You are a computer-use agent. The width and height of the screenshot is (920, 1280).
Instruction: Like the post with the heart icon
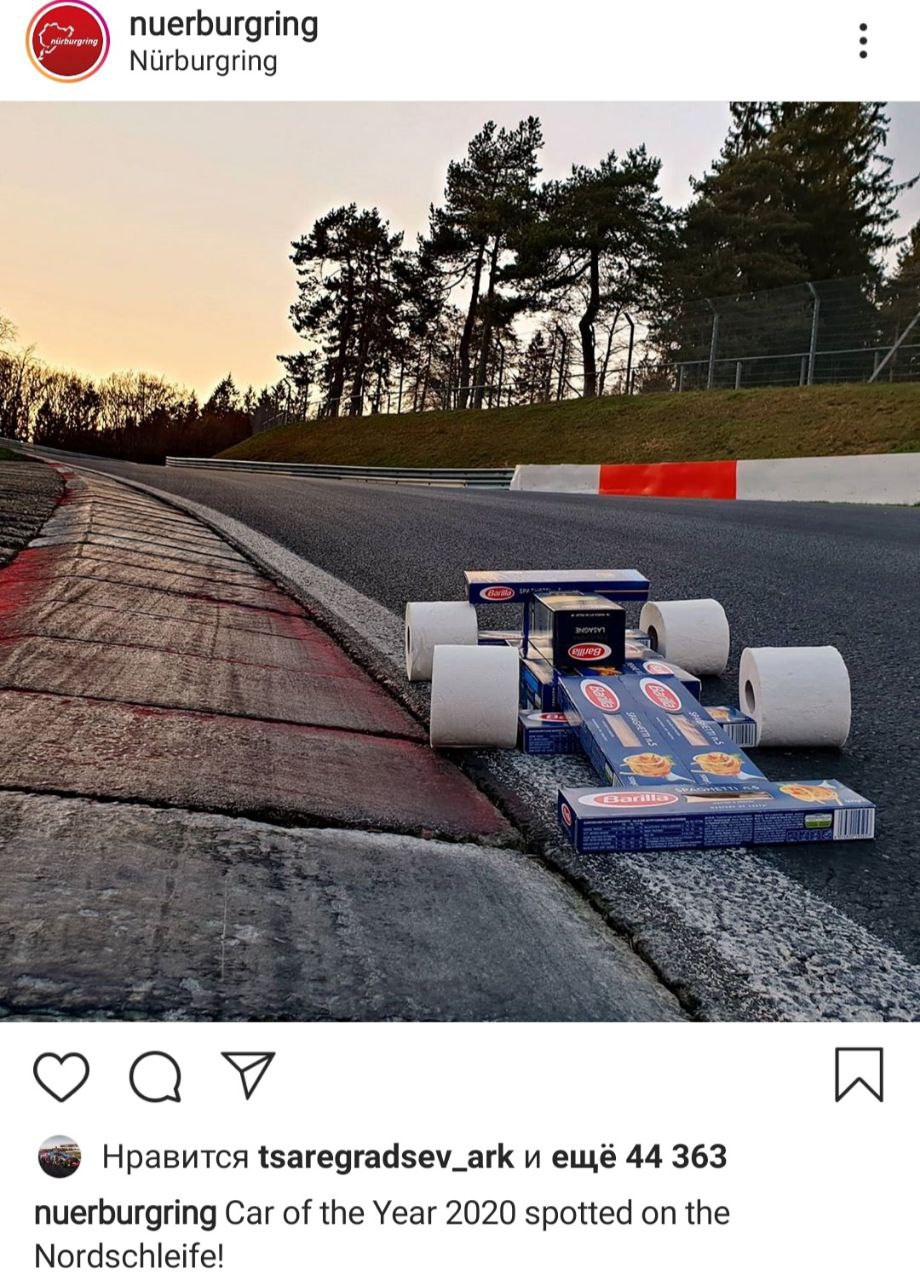(61, 1076)
